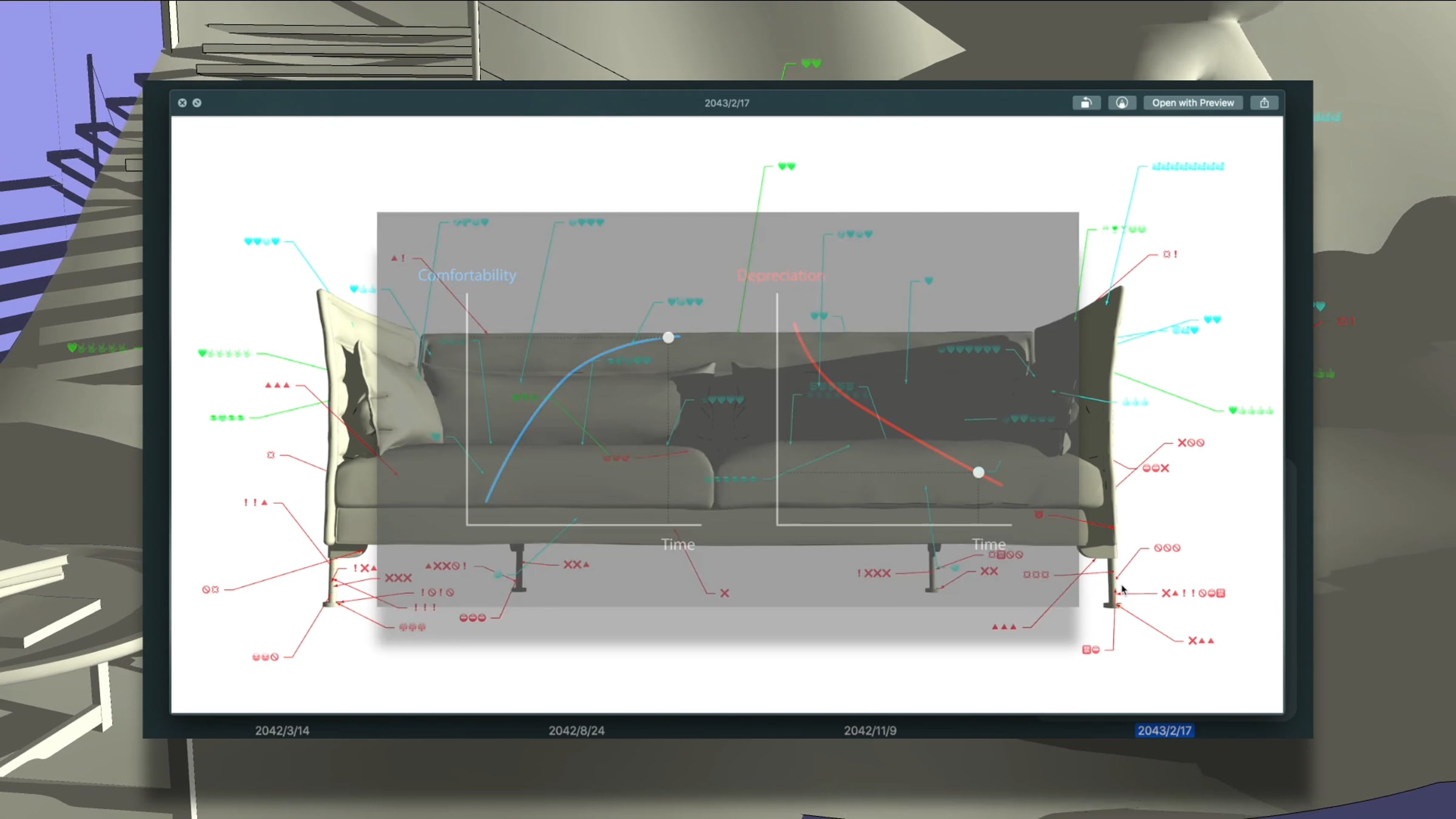Click the Time label under the Depreciation graph
This screenshot has height=819, width=1456.
988,544
